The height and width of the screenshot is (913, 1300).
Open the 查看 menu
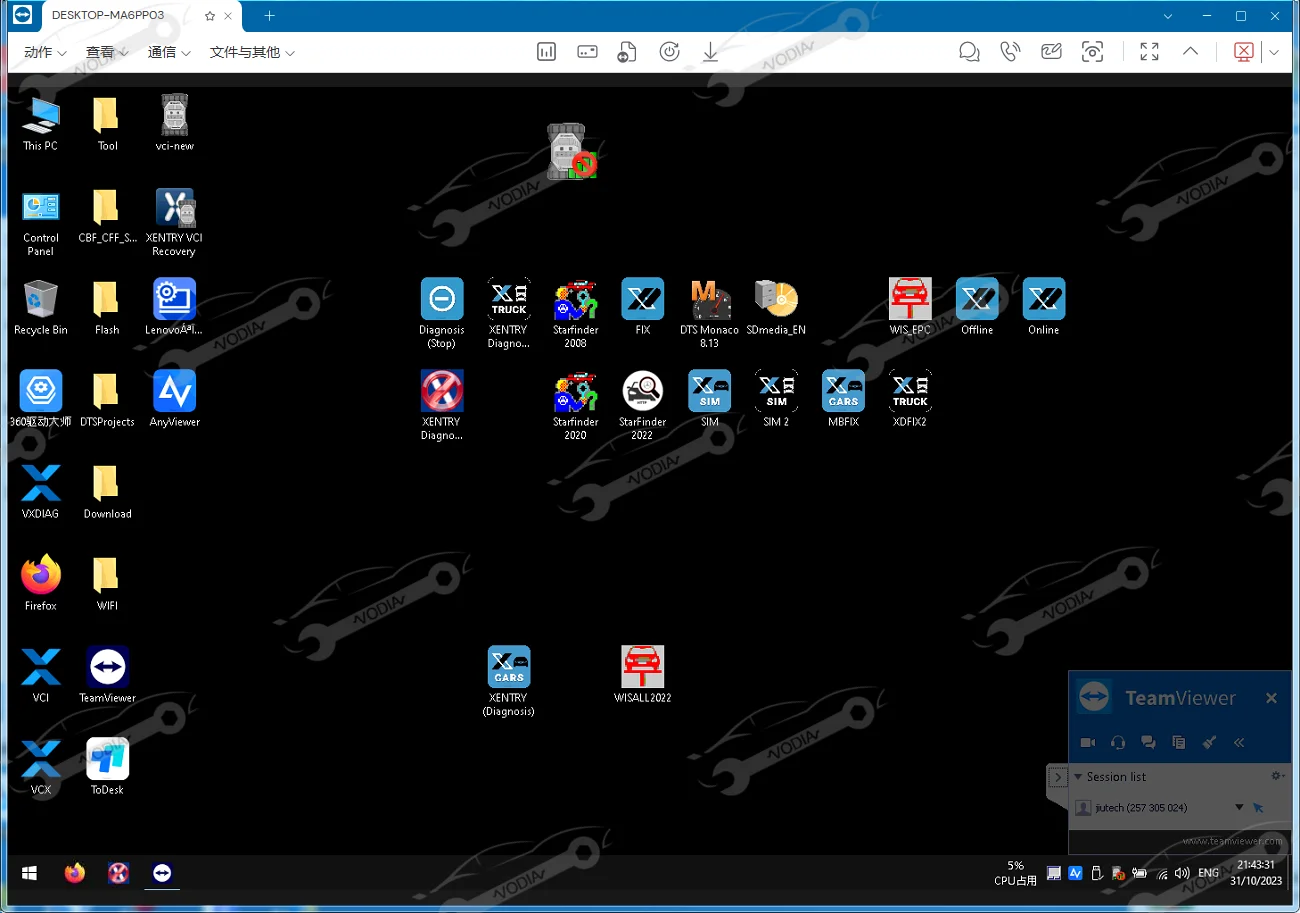(x=107, y=52)
